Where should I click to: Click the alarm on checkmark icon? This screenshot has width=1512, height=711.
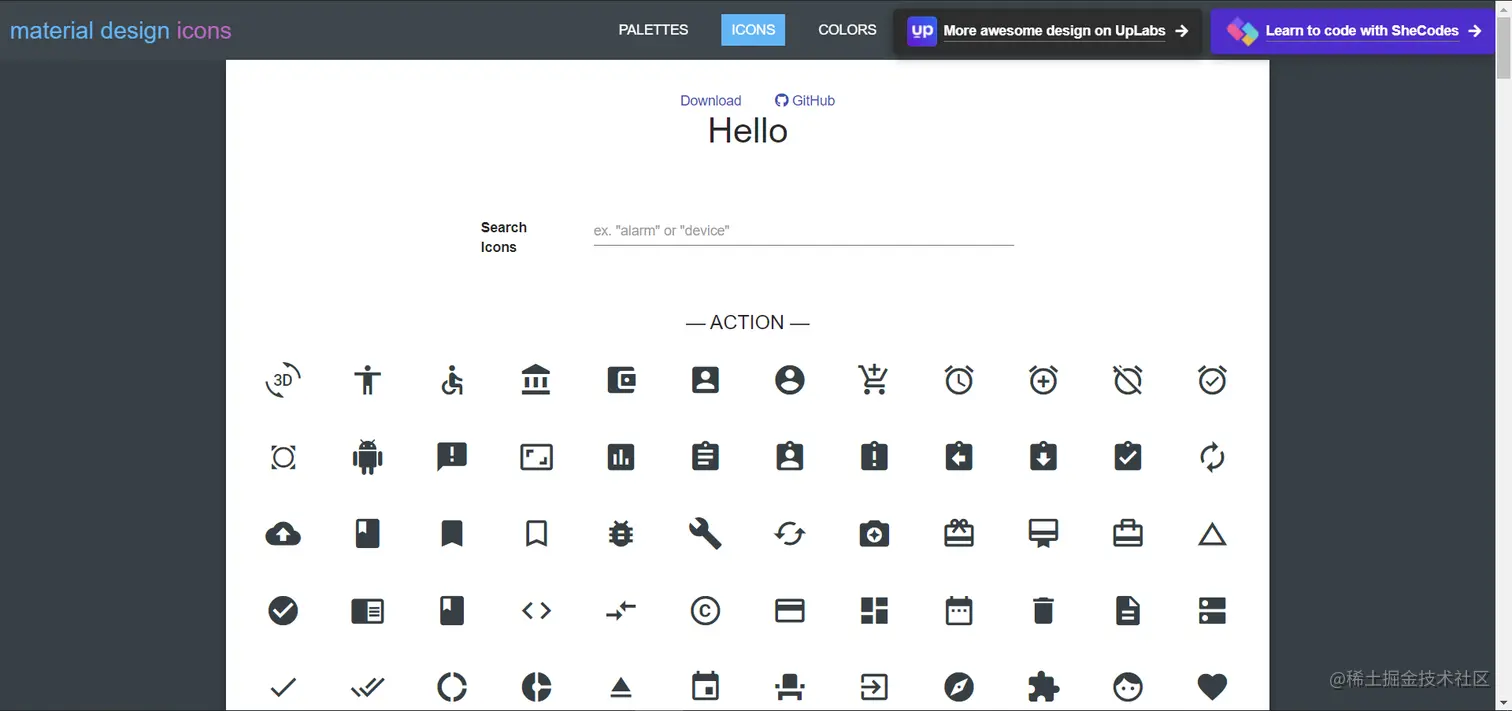pos(1212,380)
